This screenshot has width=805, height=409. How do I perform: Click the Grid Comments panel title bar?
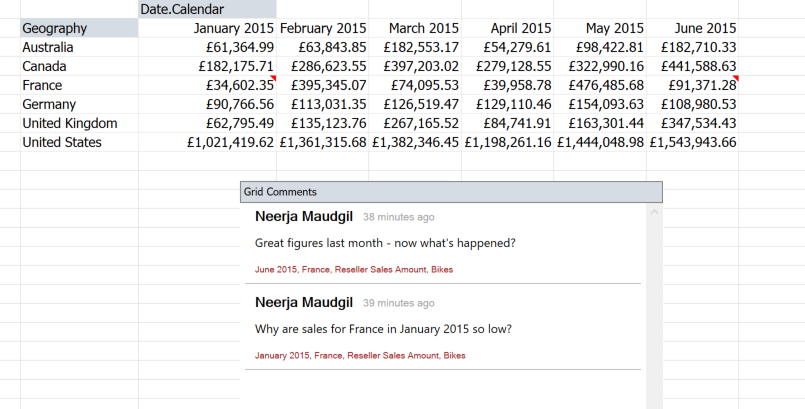pos(451,191)
